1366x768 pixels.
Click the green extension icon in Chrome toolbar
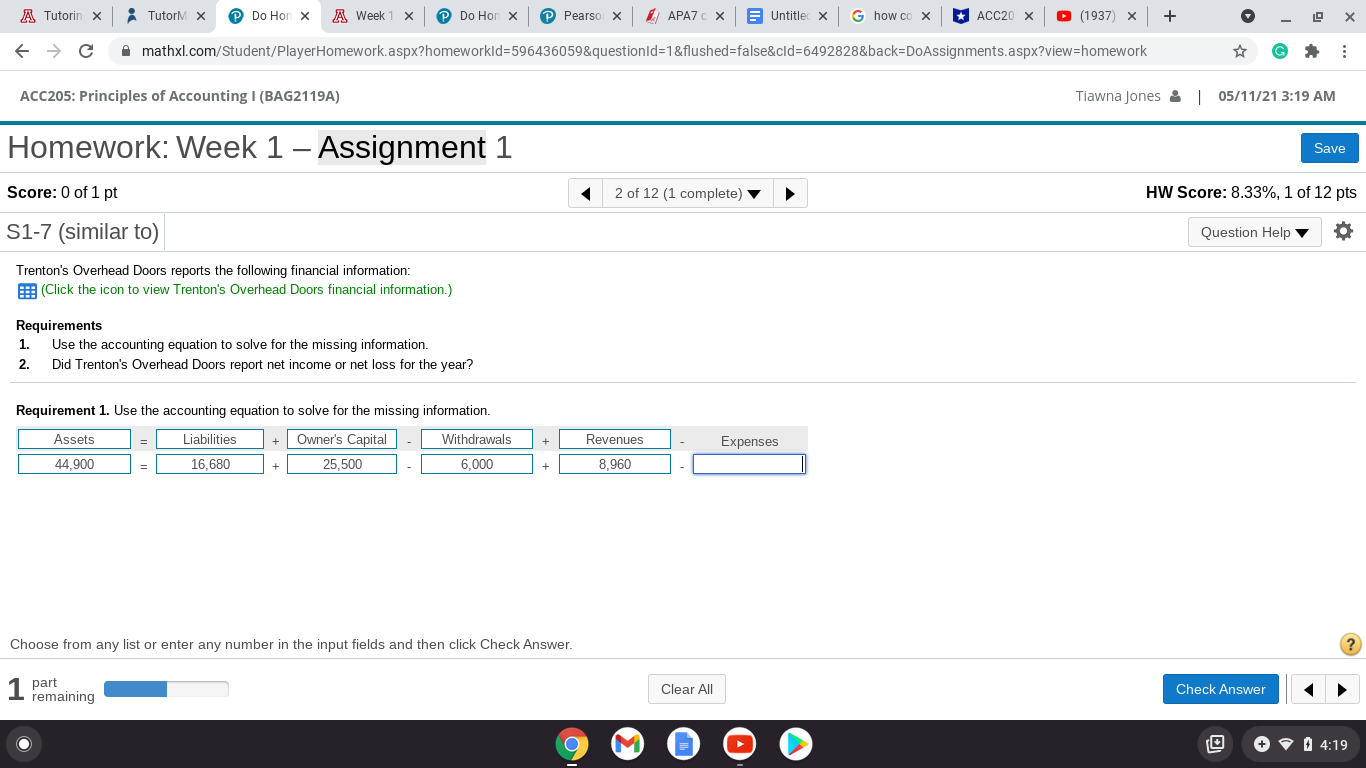[x=1280, y=51]
